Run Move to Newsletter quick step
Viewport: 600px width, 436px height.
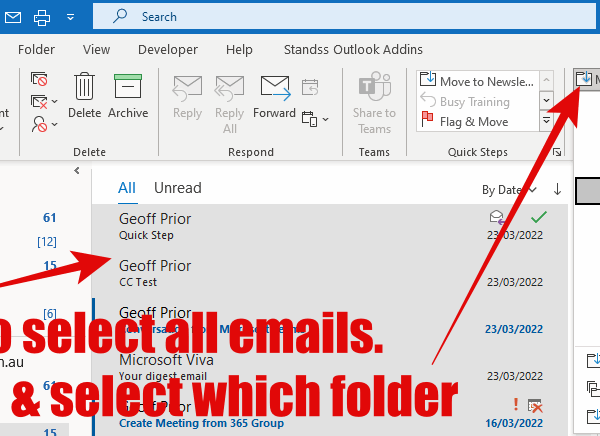point(476,81)
